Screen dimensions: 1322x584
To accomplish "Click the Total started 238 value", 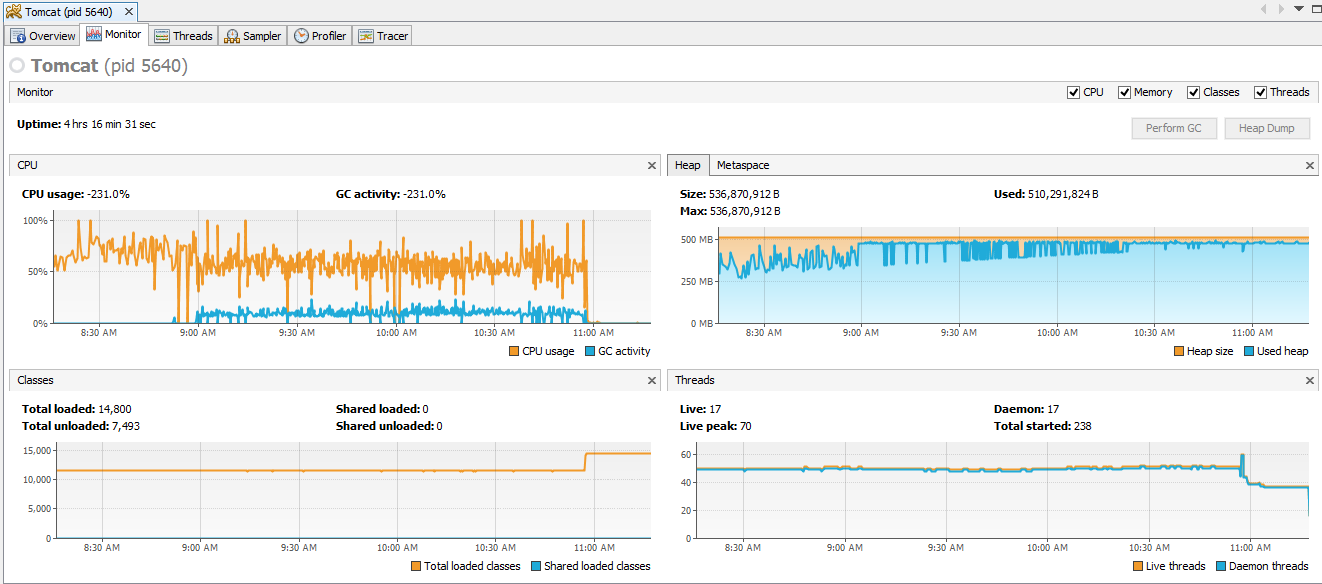I will [1081, 426].
